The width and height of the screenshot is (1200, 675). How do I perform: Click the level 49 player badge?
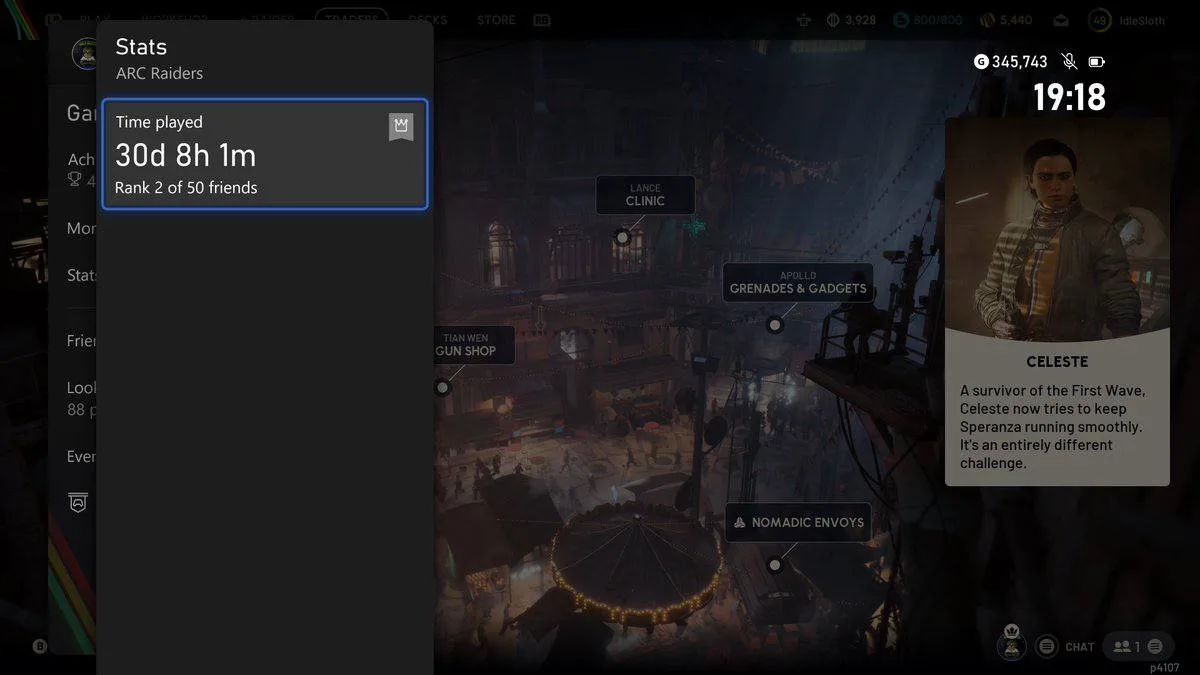[x=1101, y=20]
